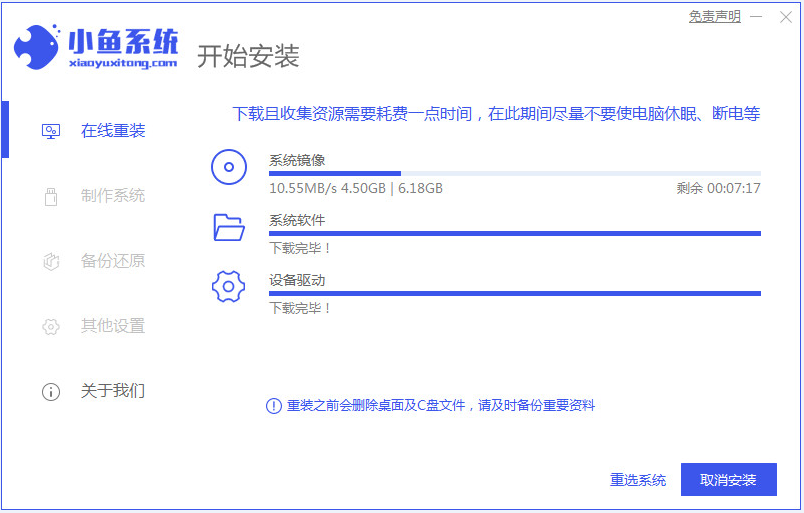Open the 其他设置 menu item

point(112,326)
